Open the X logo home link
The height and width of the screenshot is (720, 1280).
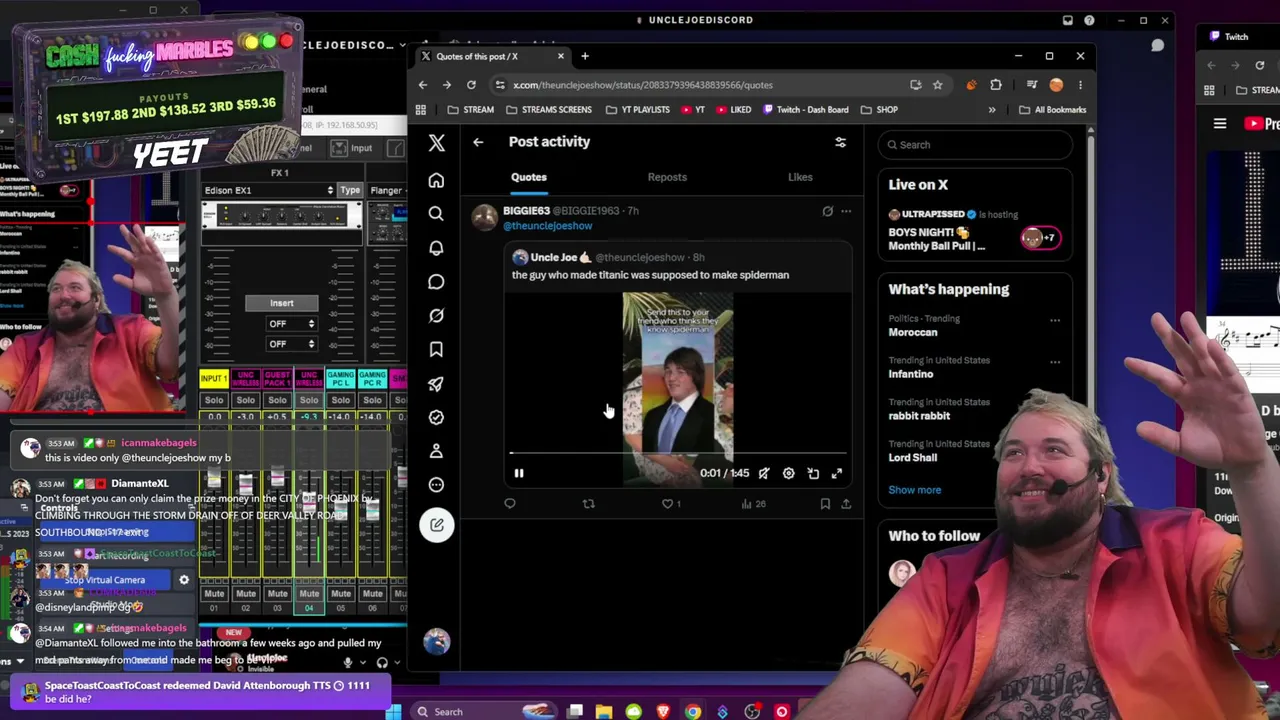point(436,143)
